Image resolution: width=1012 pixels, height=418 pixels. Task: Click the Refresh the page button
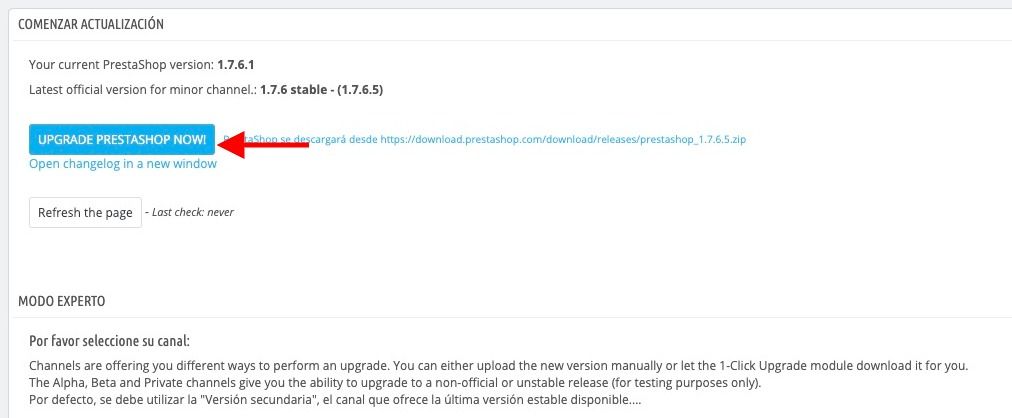click(85, 212)
